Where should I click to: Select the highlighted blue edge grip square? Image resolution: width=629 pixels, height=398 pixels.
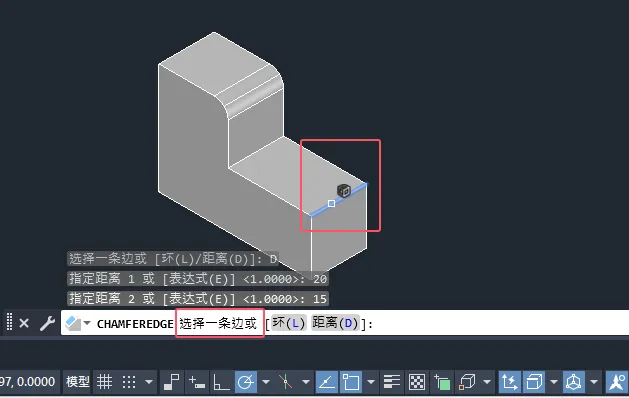[331, 203]
